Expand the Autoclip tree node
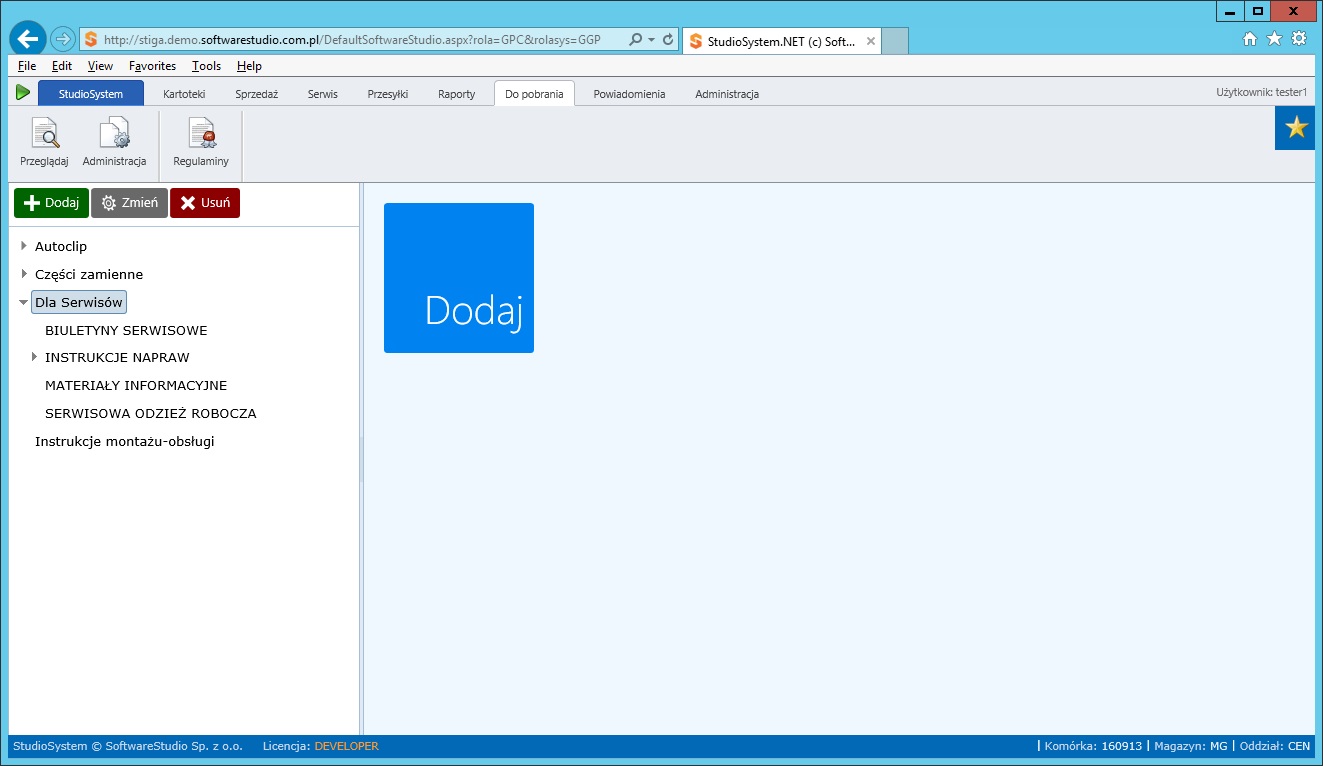 [x=24, y=246]
